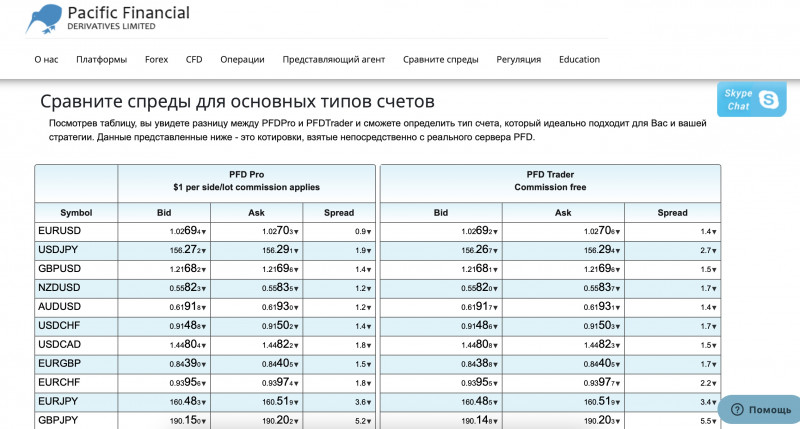Screen dimensions: 800x429
Task: Open the Представляющий агент menu
Action: click(x=334, y=59)
